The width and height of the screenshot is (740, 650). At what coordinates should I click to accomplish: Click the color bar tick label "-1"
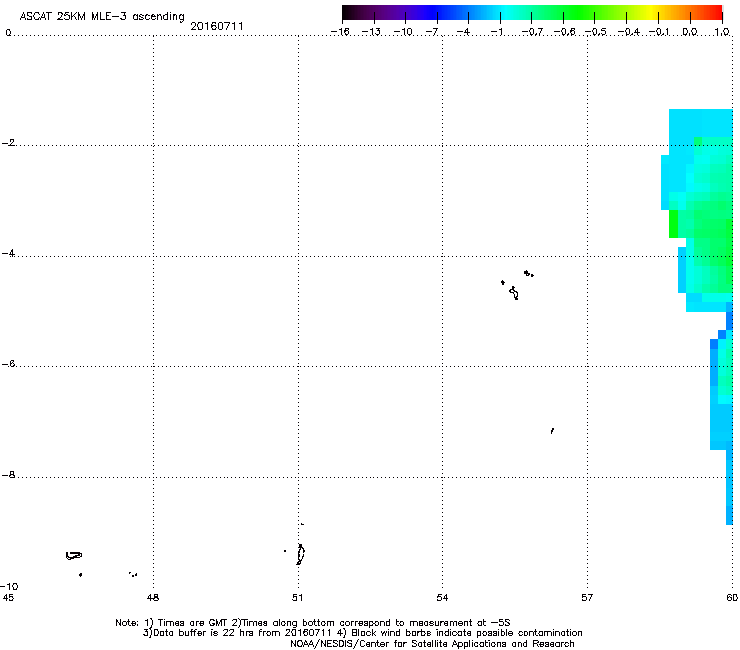(497, 32)
